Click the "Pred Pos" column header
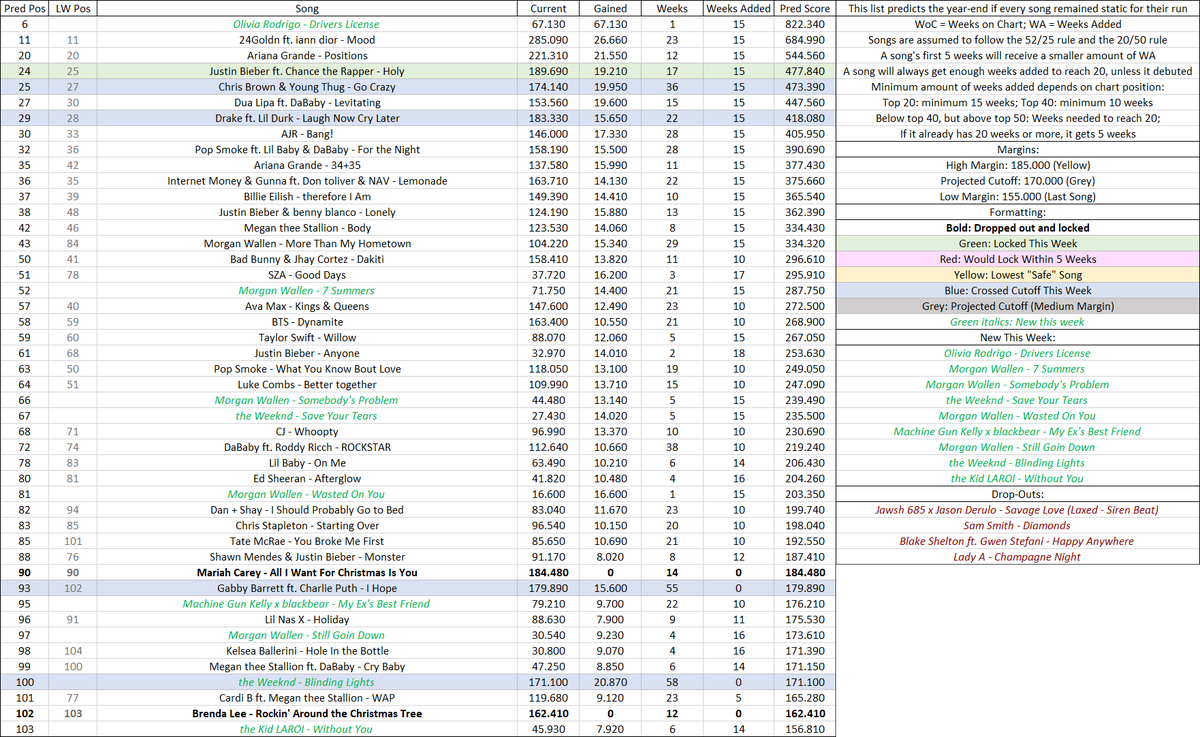This screenshot has height=737, width=1200. pyautogui.click(x=24, y=8)
